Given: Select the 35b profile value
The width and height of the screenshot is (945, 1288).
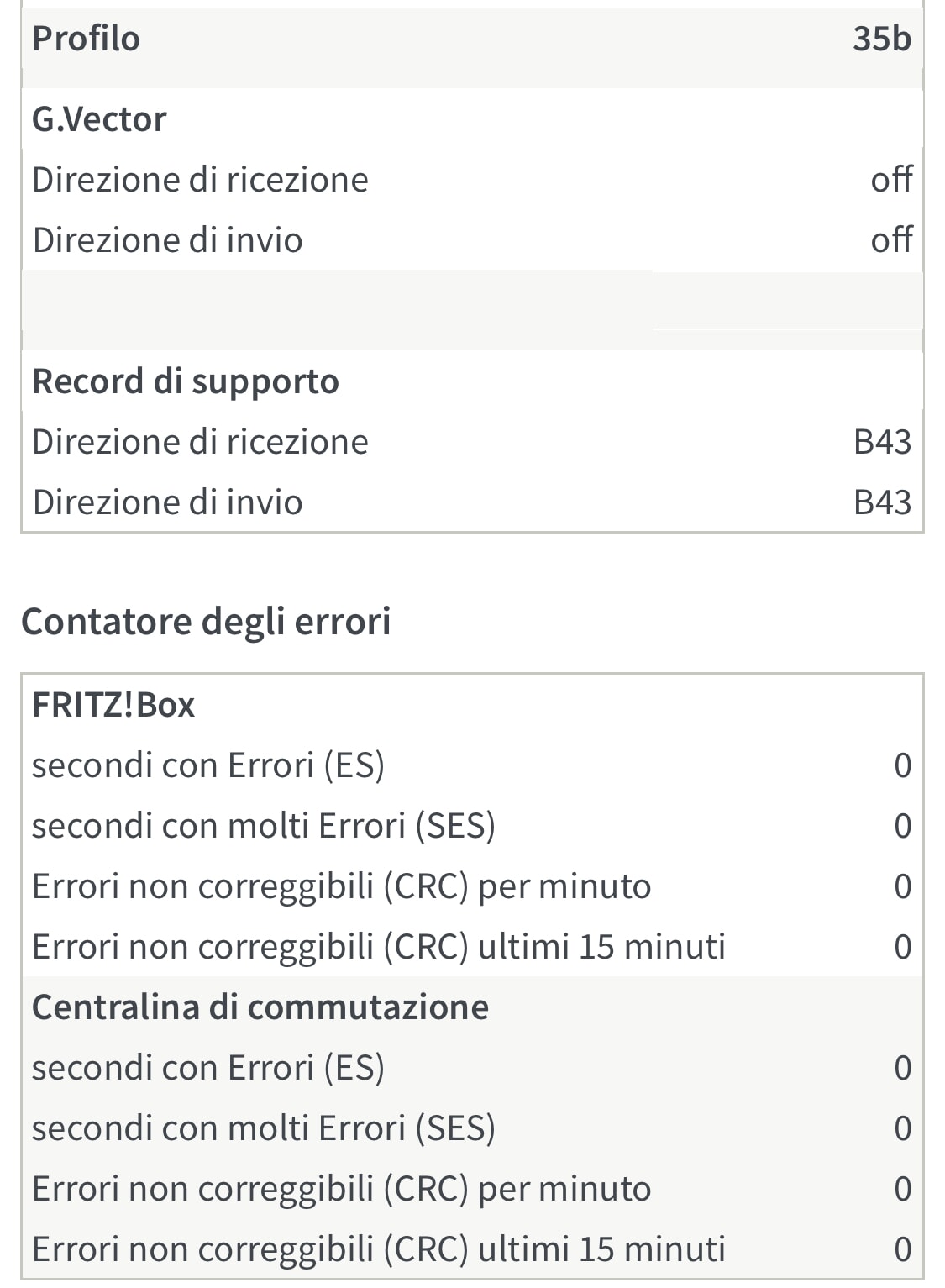Looking at the screenshot, I should pos(881,39).
